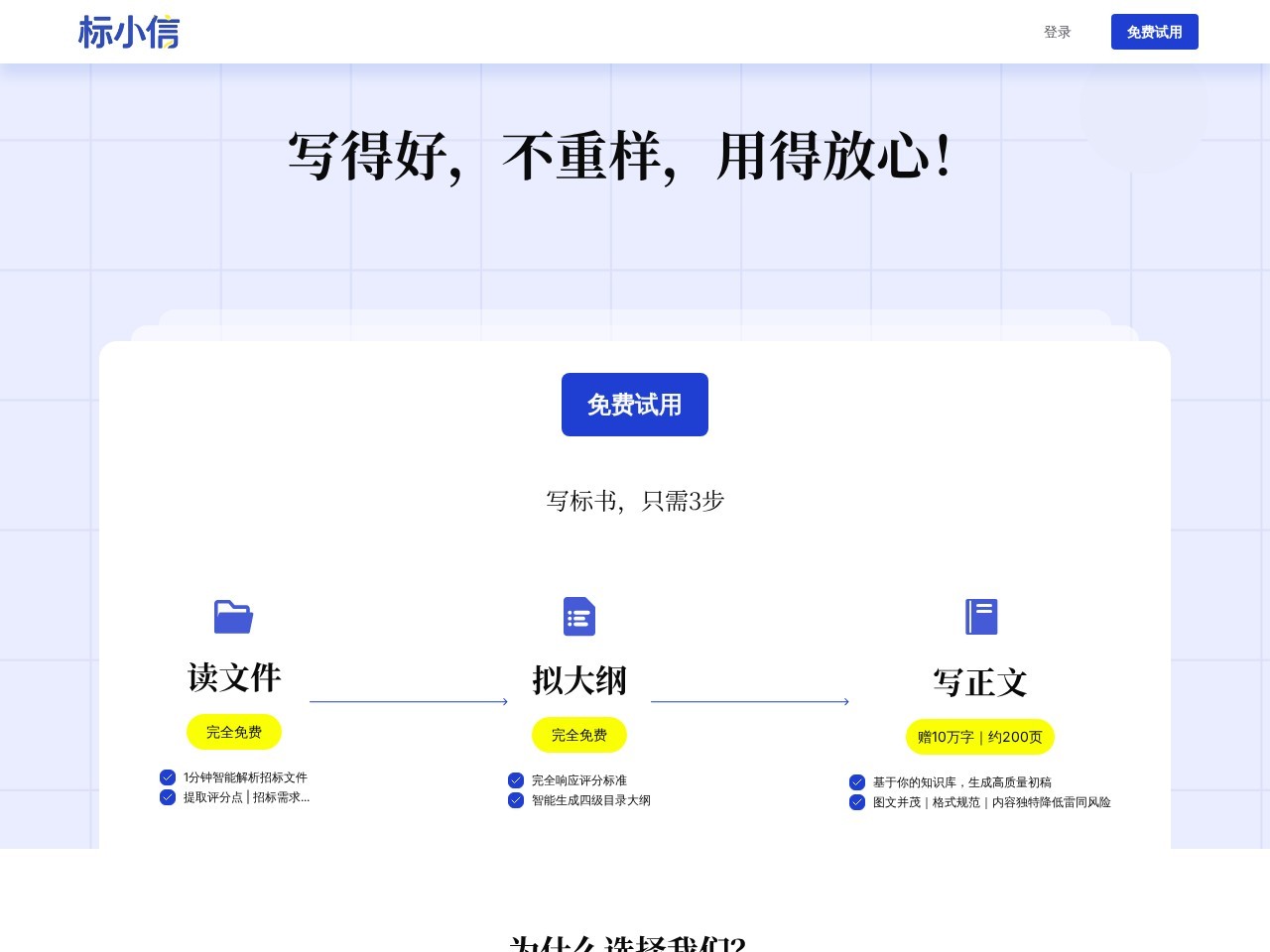Click the text 完全响应评分标准
Screen dimensions: 1270x952
click(579, 780)
